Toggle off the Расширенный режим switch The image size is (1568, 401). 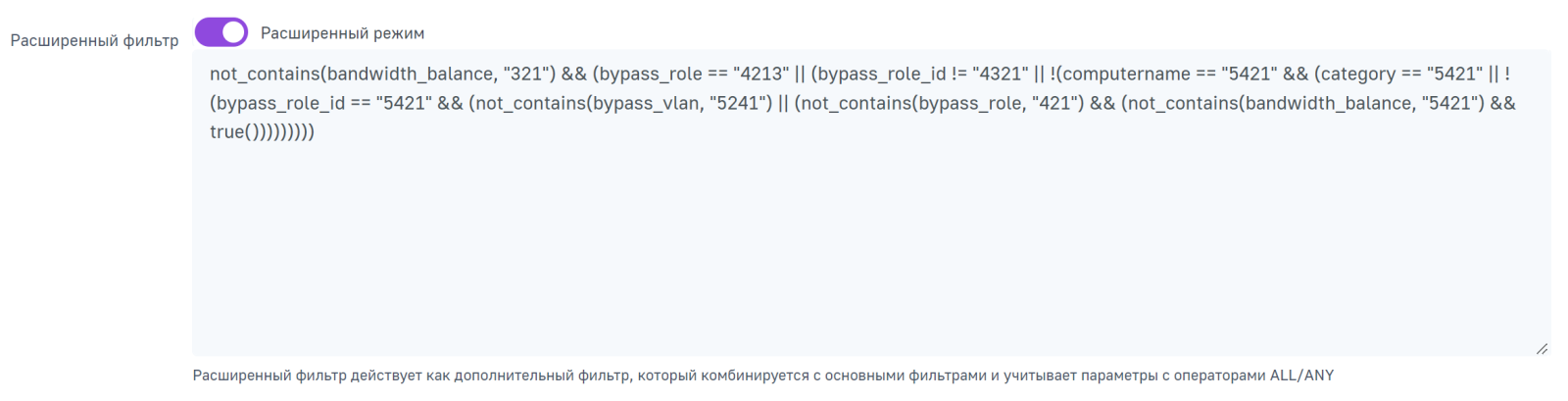pos(221,32)
